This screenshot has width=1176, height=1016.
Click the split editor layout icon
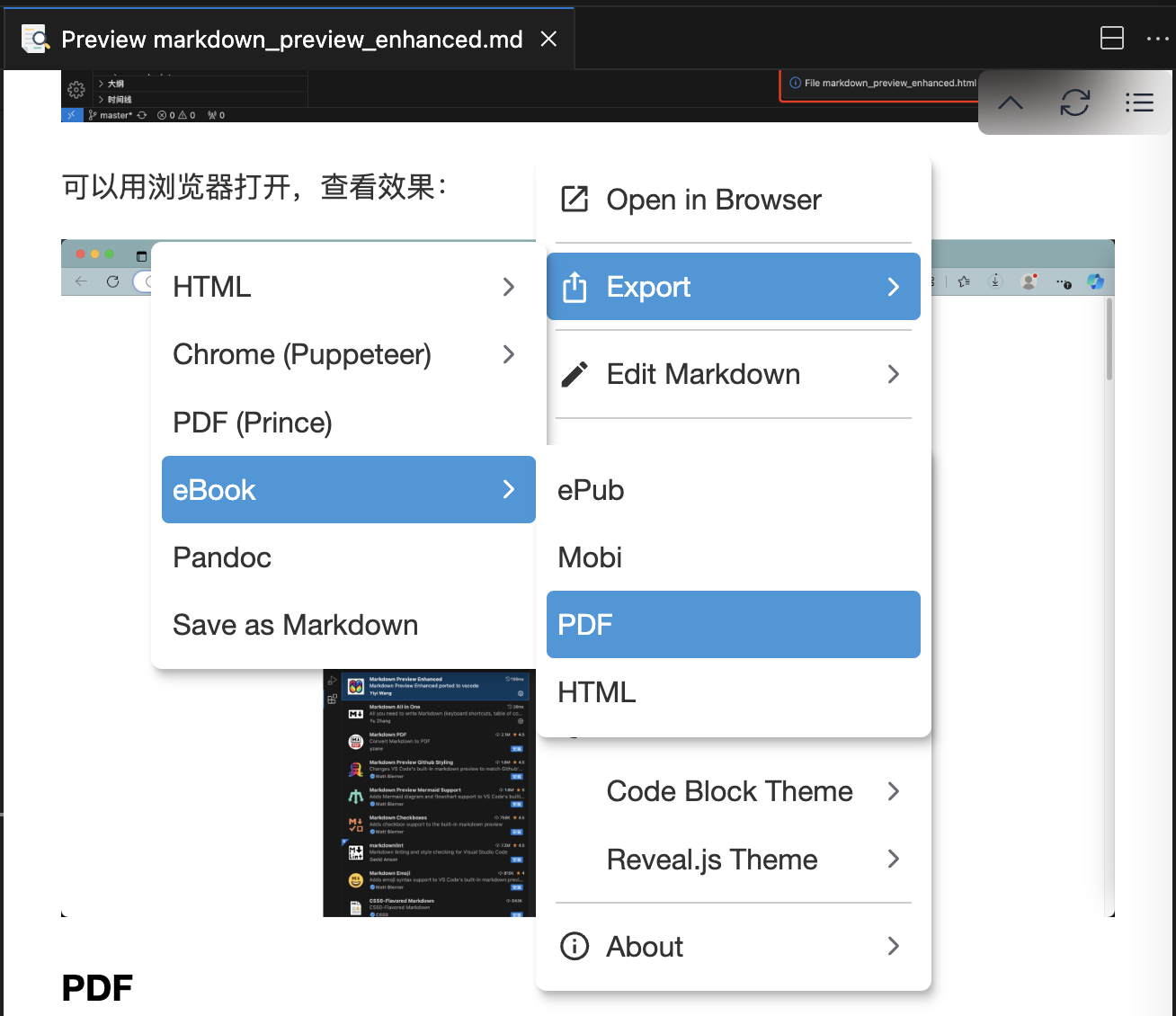click(1112, 38)
